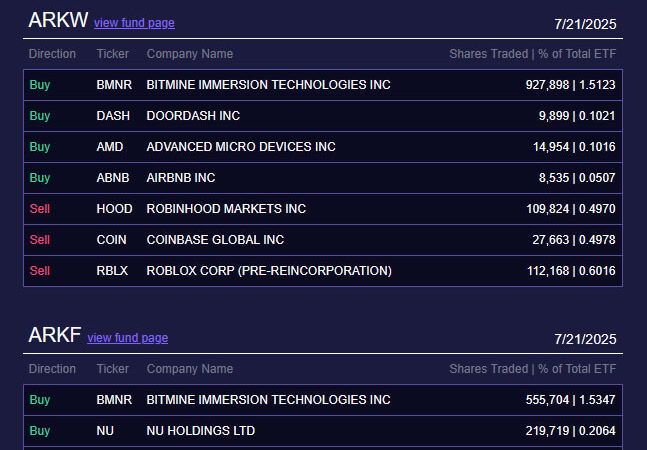Click the Buy label in NU row
The height and width of the screenshot is (450, 647).
40,431
